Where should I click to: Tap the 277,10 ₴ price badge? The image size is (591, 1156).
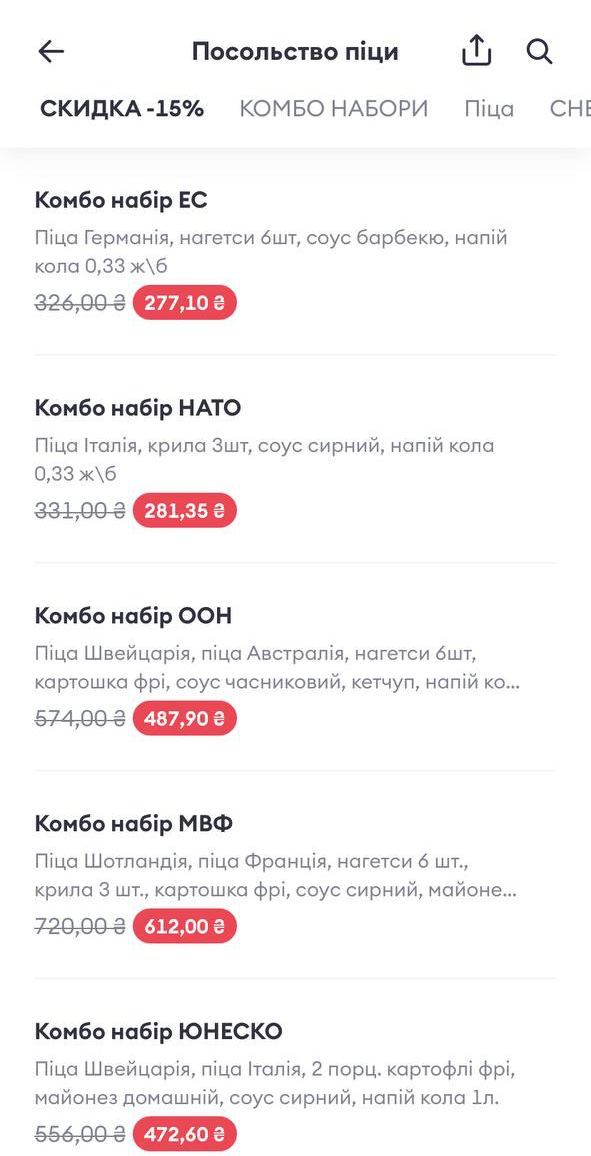tap(184, 303)
